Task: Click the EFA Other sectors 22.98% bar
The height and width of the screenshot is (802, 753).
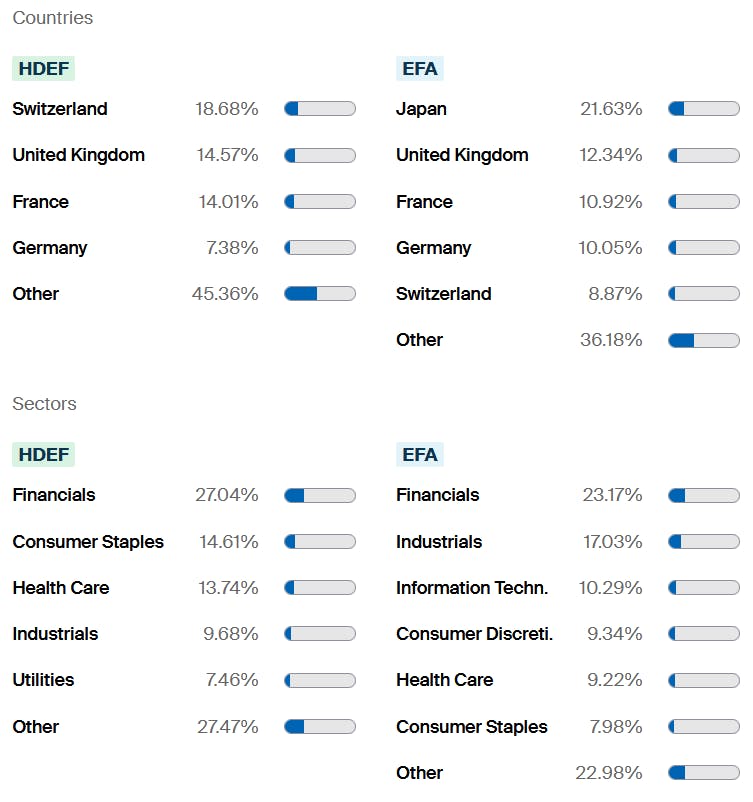Action: pyautogui.click(x=704, y=773)
